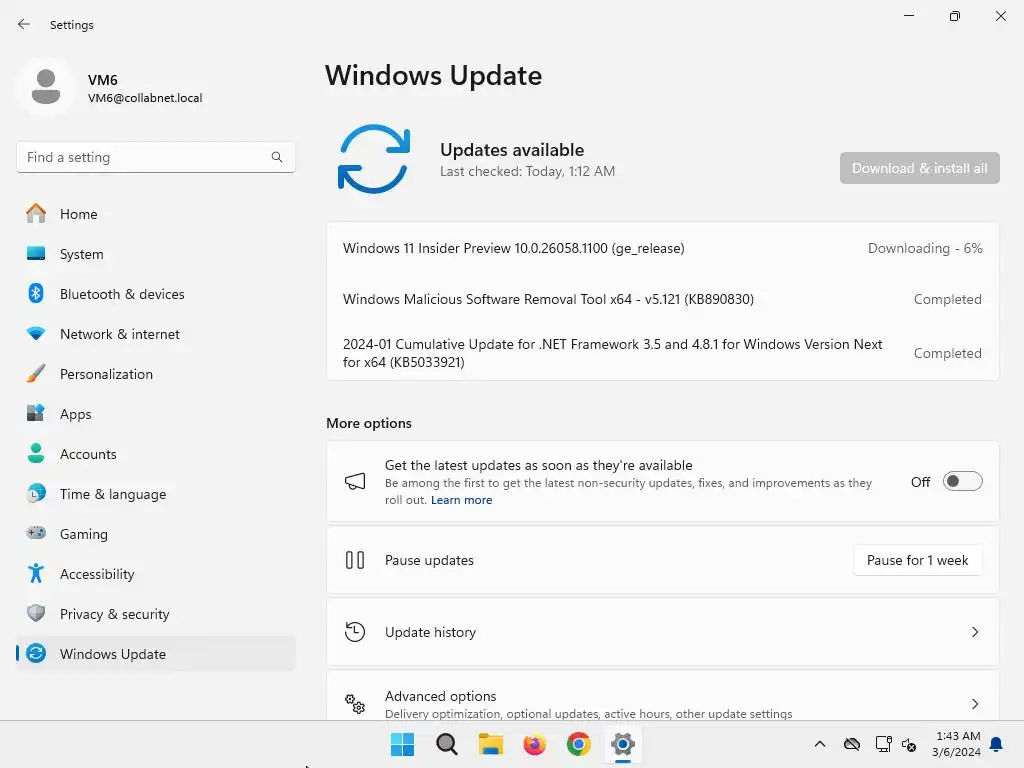The height and width of the screenshot is (768, 1024).
Task: Click Windows 11 Insider Preview 10.0.26058.1100 row
Action: point(663,248)
